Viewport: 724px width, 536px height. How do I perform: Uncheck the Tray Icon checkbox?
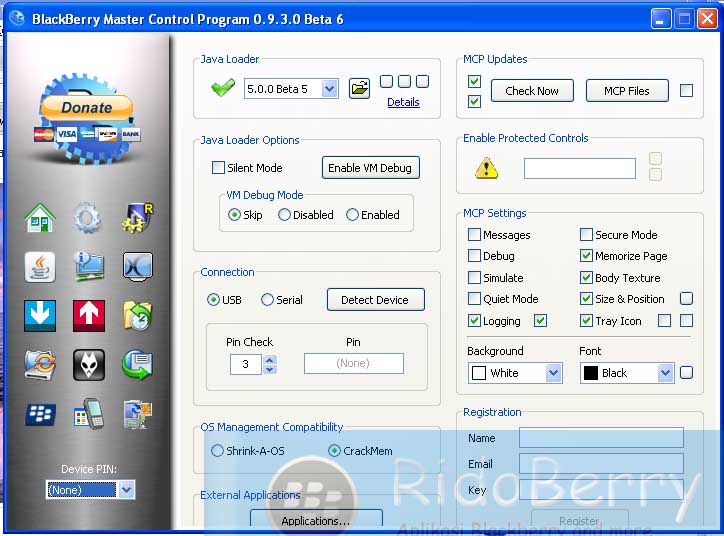pos(586,320)
